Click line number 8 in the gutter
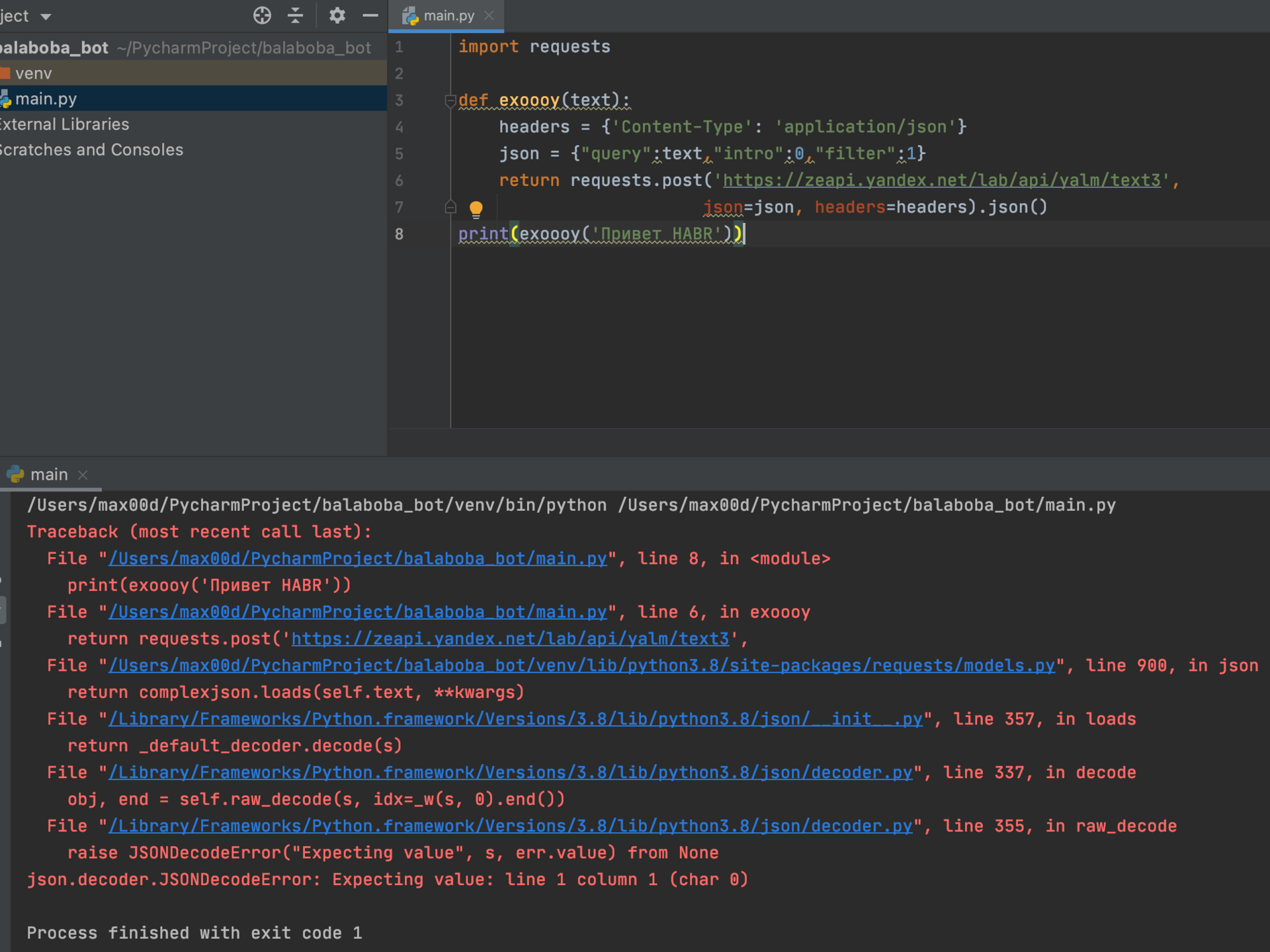Image resolution: width=1270 pixels, height=952 pixels. tap(399, 234)
